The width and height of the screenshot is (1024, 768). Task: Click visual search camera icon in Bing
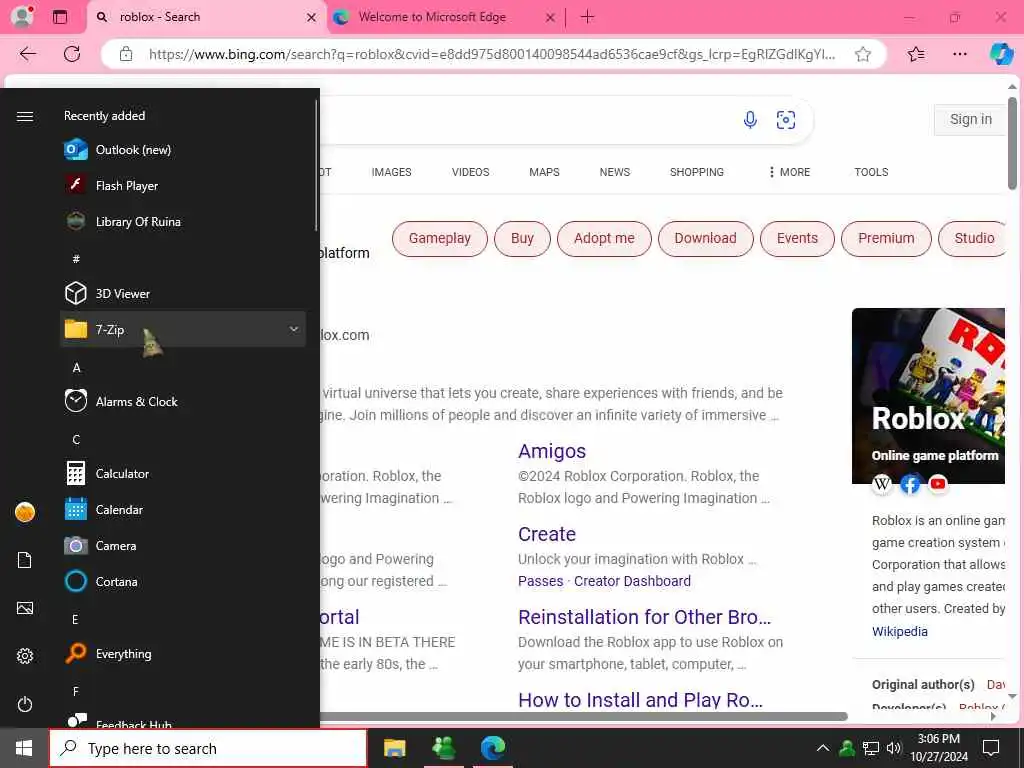point(786,120)
